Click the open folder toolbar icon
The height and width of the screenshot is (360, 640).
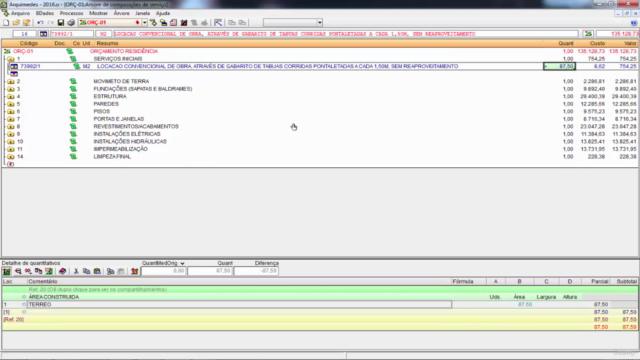click(x=16, y=23)
